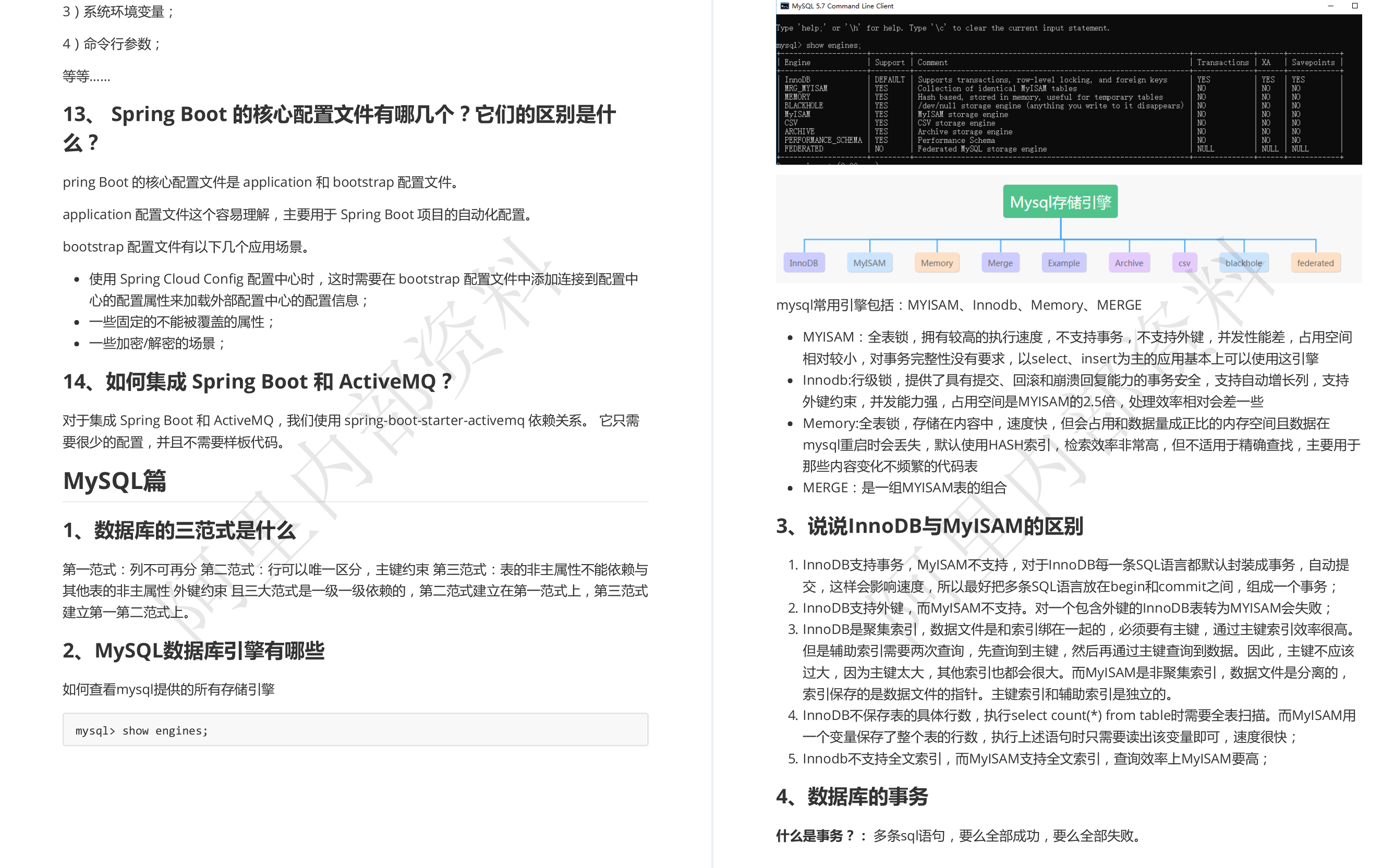Click heading '2、MySQL数据库引擎有哪些'

coord(193,651)
